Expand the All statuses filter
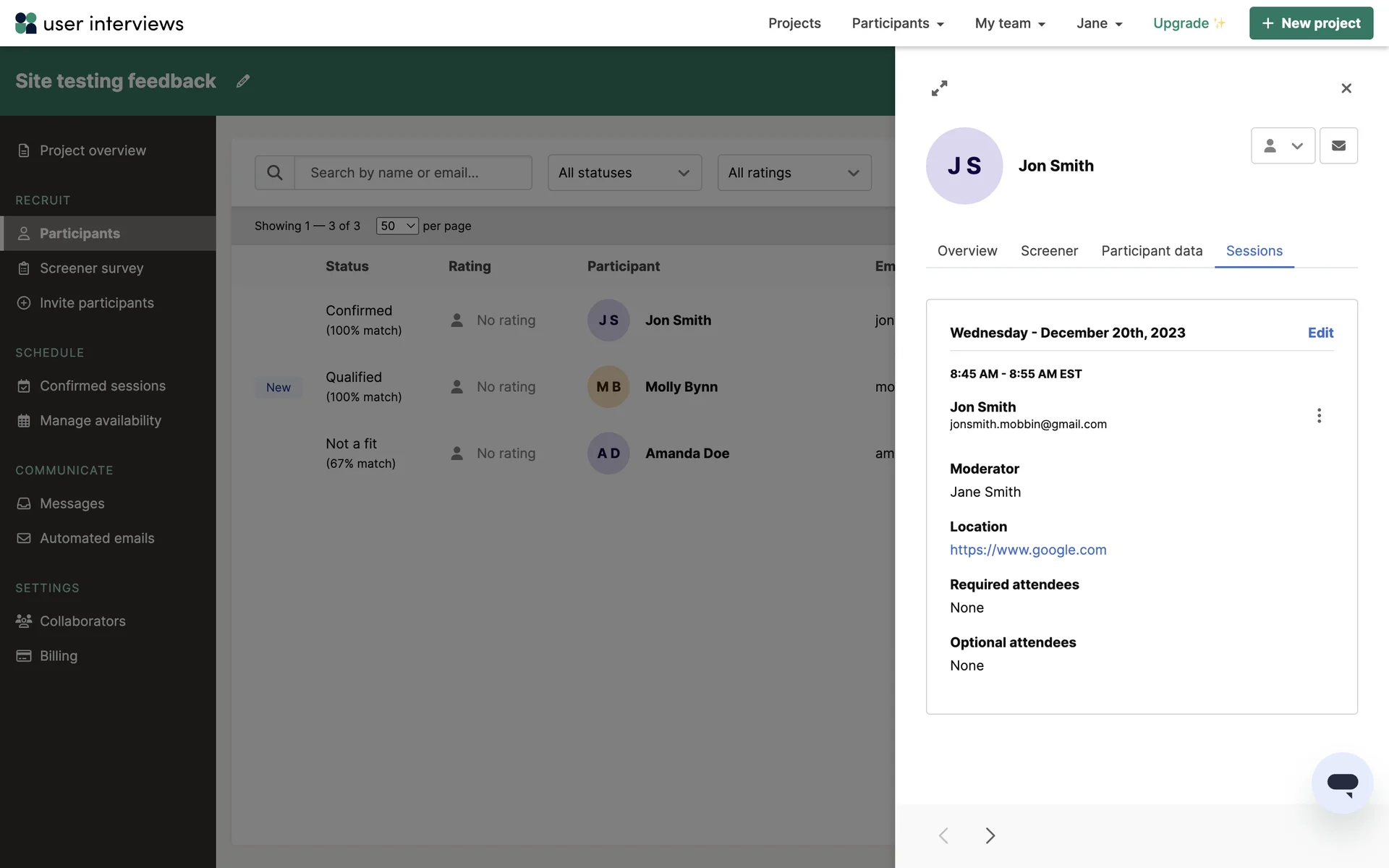The image size is (1389, 868). coord(624,173)
